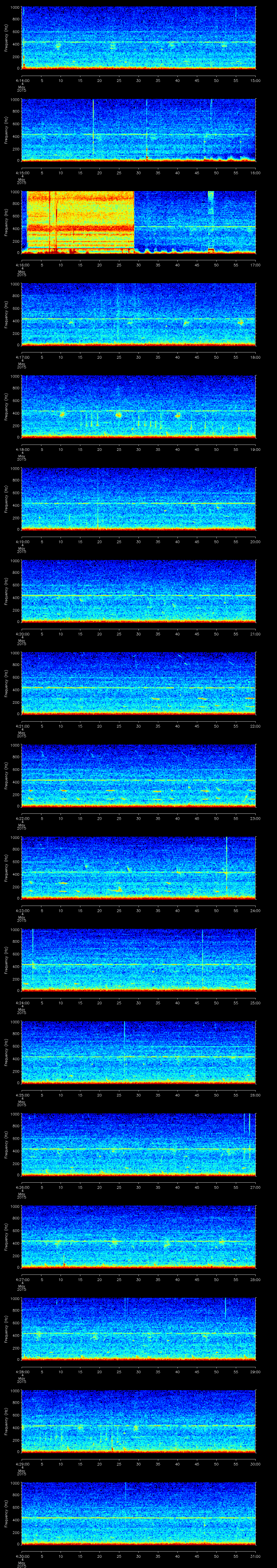Click the '4:29:00' start time label
The height and width of the screenshot is (1568, 277).
22,1464
